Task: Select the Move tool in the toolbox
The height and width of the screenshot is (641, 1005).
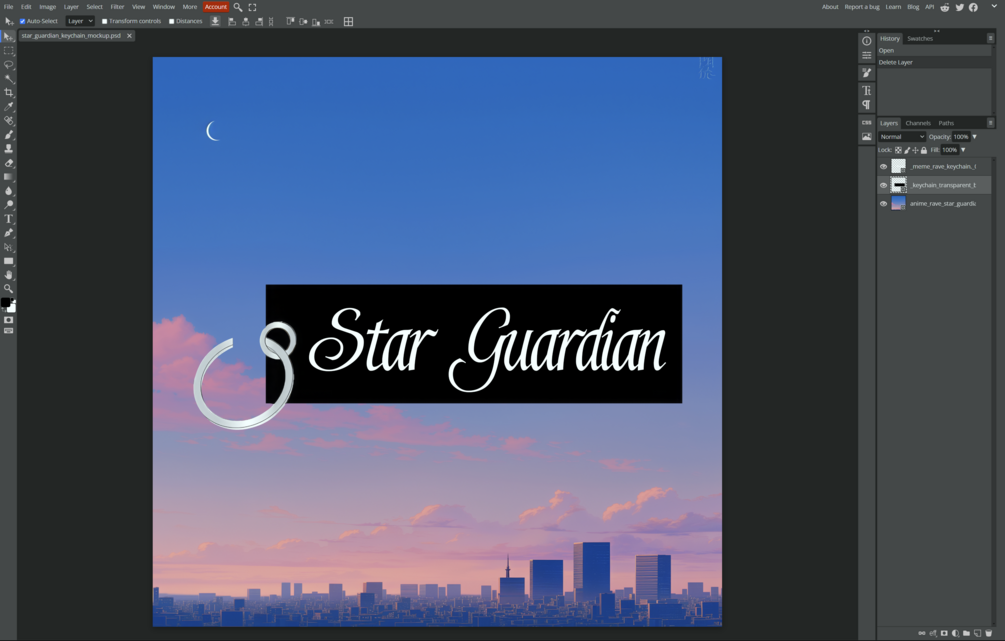Action: (x=8, y=37)
